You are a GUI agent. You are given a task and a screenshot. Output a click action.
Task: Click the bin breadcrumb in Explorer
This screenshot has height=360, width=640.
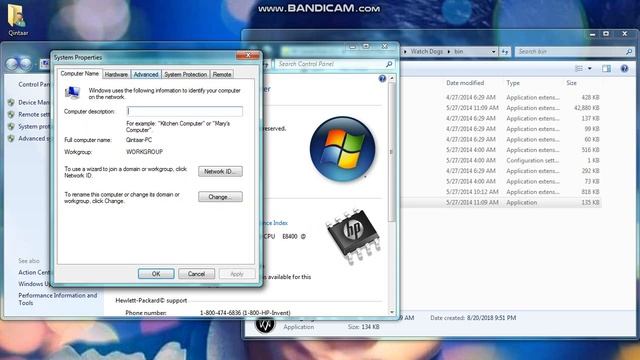(459, 52)
